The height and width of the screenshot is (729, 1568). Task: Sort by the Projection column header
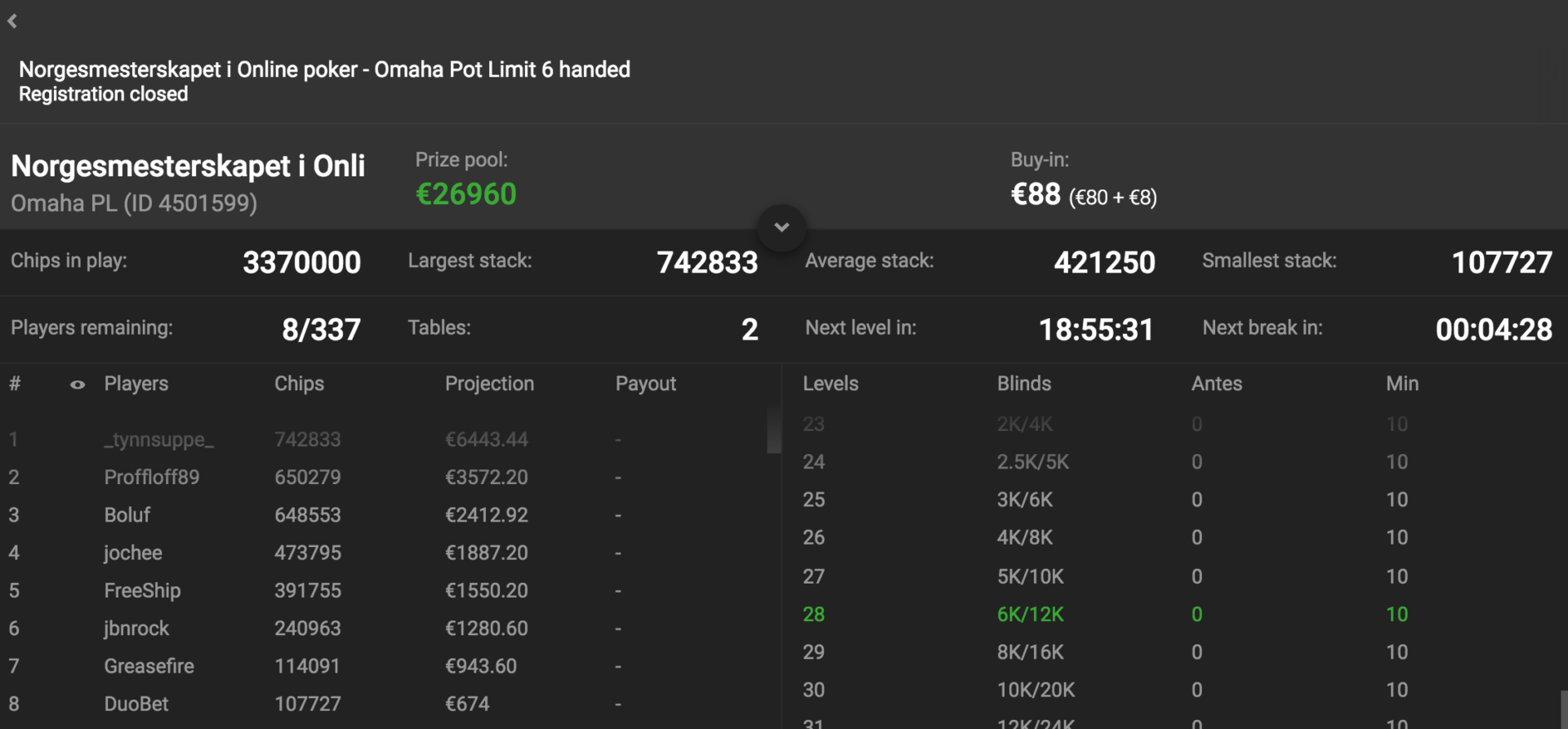pos(489,384)
